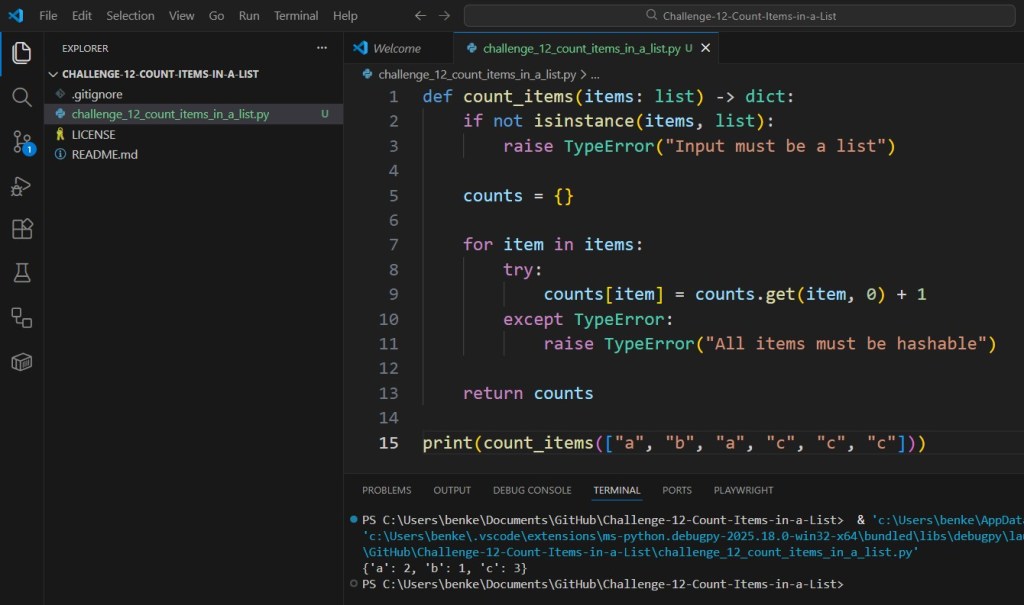This screenshot has width=1024, height=605.
Task: Close the challenge_12_count_items_in_a_list.py tab
Action: (705, 47)
